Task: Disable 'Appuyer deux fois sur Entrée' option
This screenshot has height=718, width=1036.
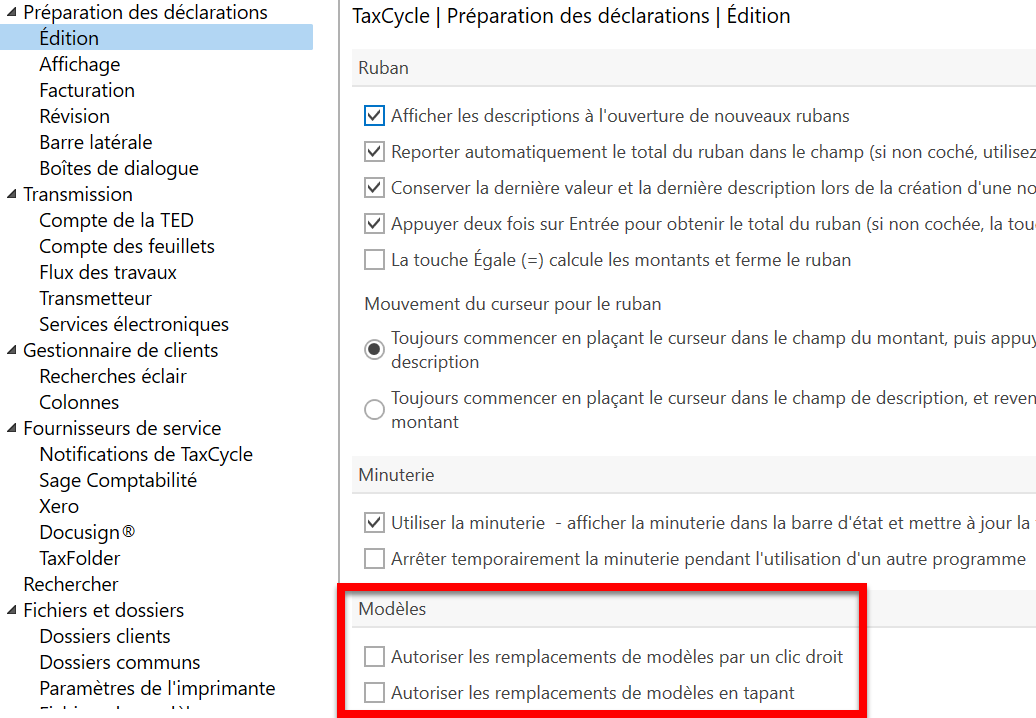Action: pyautogui.click(x=374, y=223)
